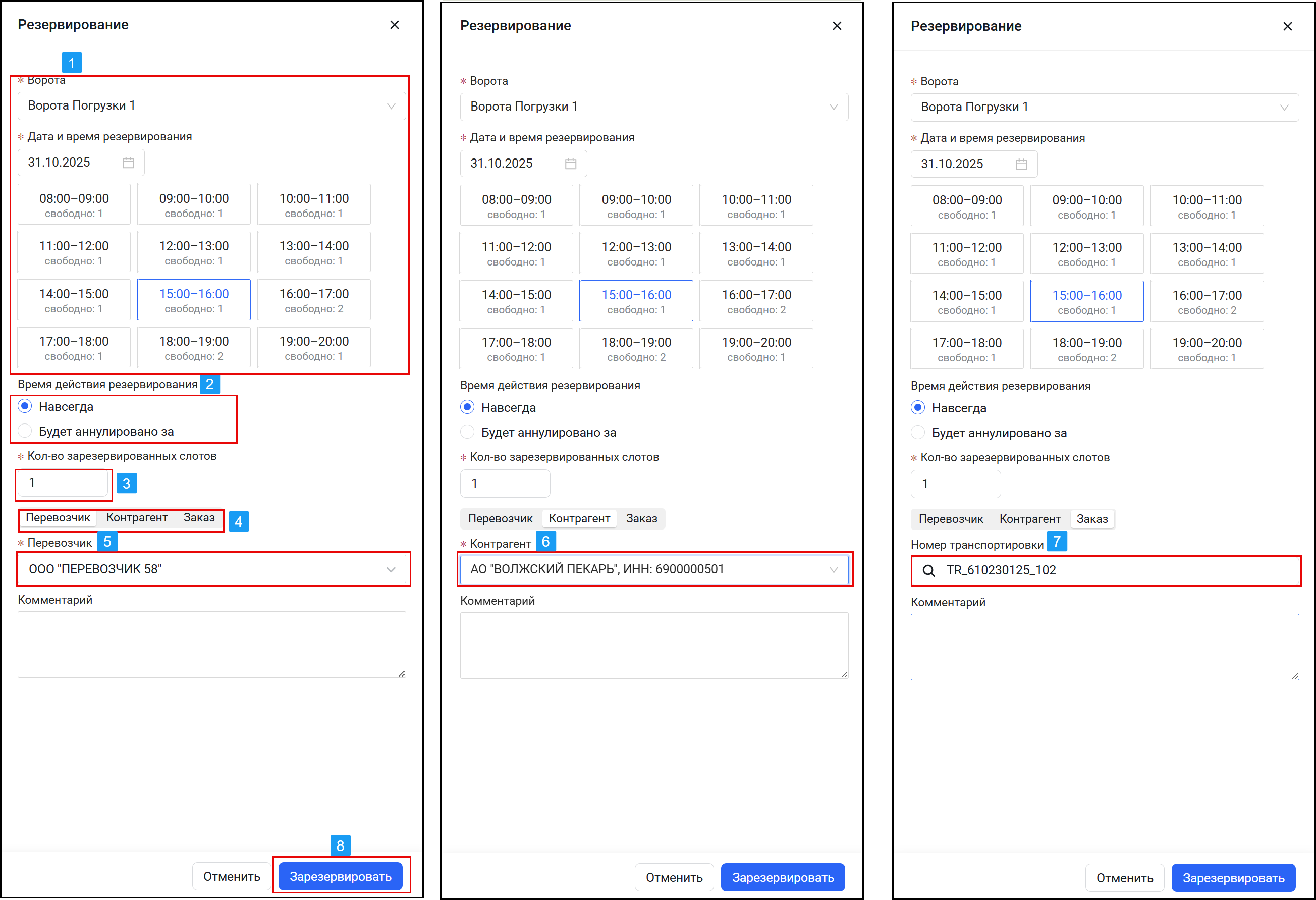Viewport: 1316px width, 900px height.
Task: Close the left Резервирование dialog with X
Action: (x=395, y=25)
